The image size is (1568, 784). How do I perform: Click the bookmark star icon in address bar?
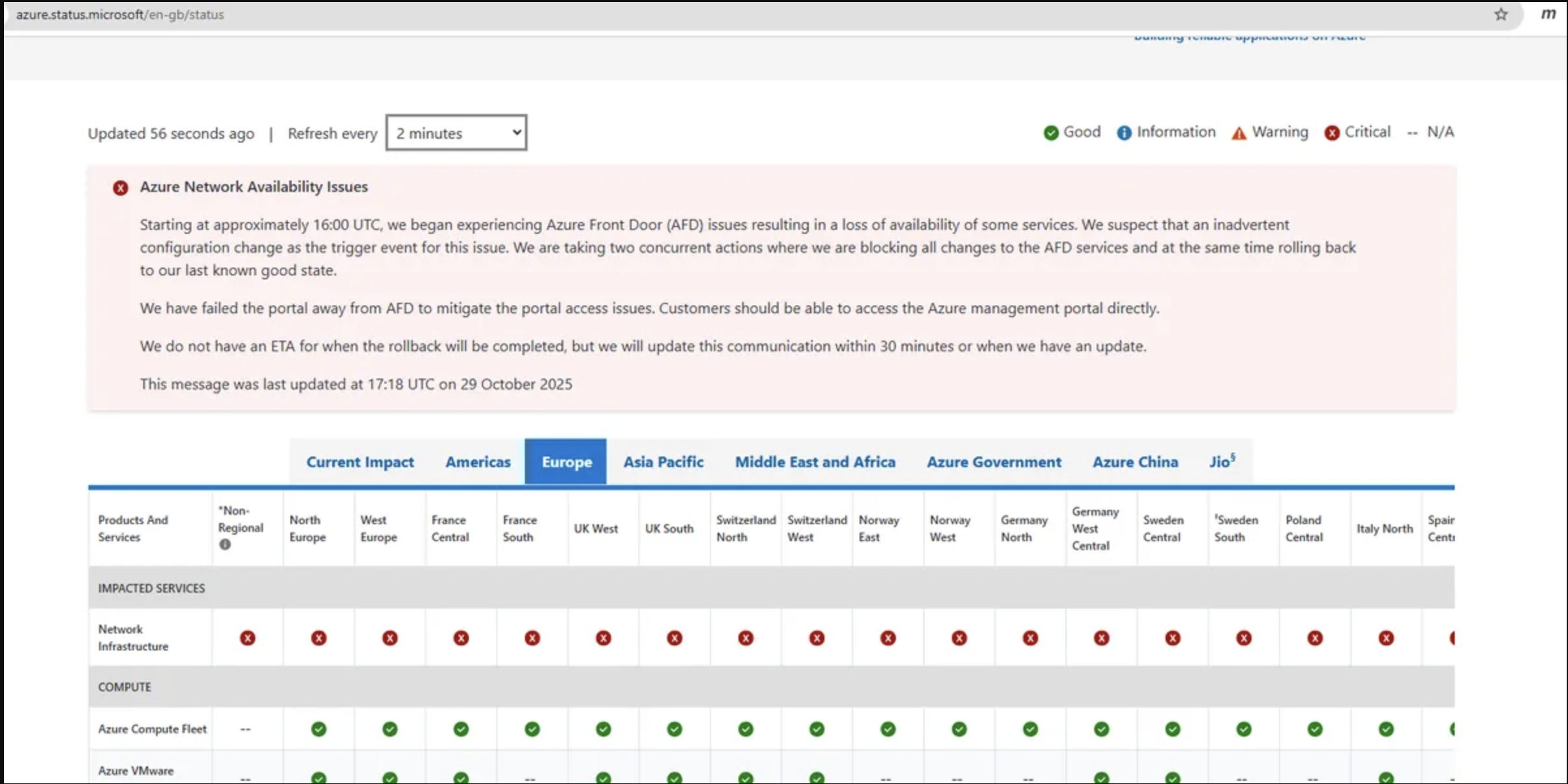click(1501, 14)
